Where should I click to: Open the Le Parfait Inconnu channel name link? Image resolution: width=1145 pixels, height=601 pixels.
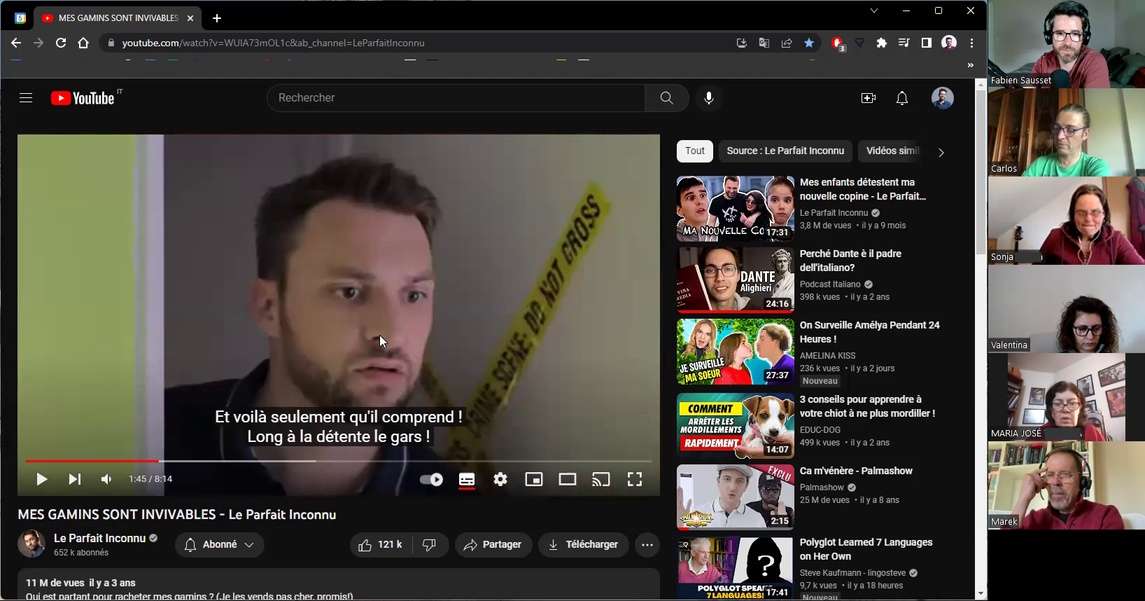coord(100,538)
